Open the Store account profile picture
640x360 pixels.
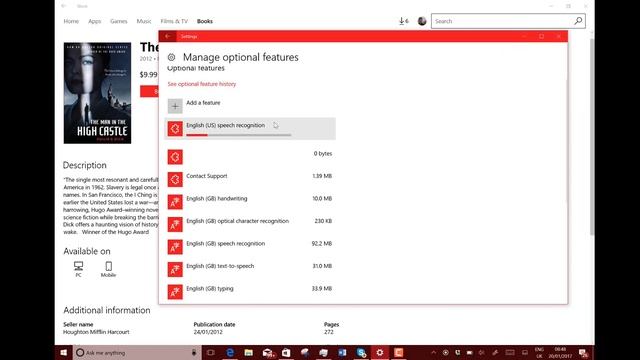click(x=422, y=21)
